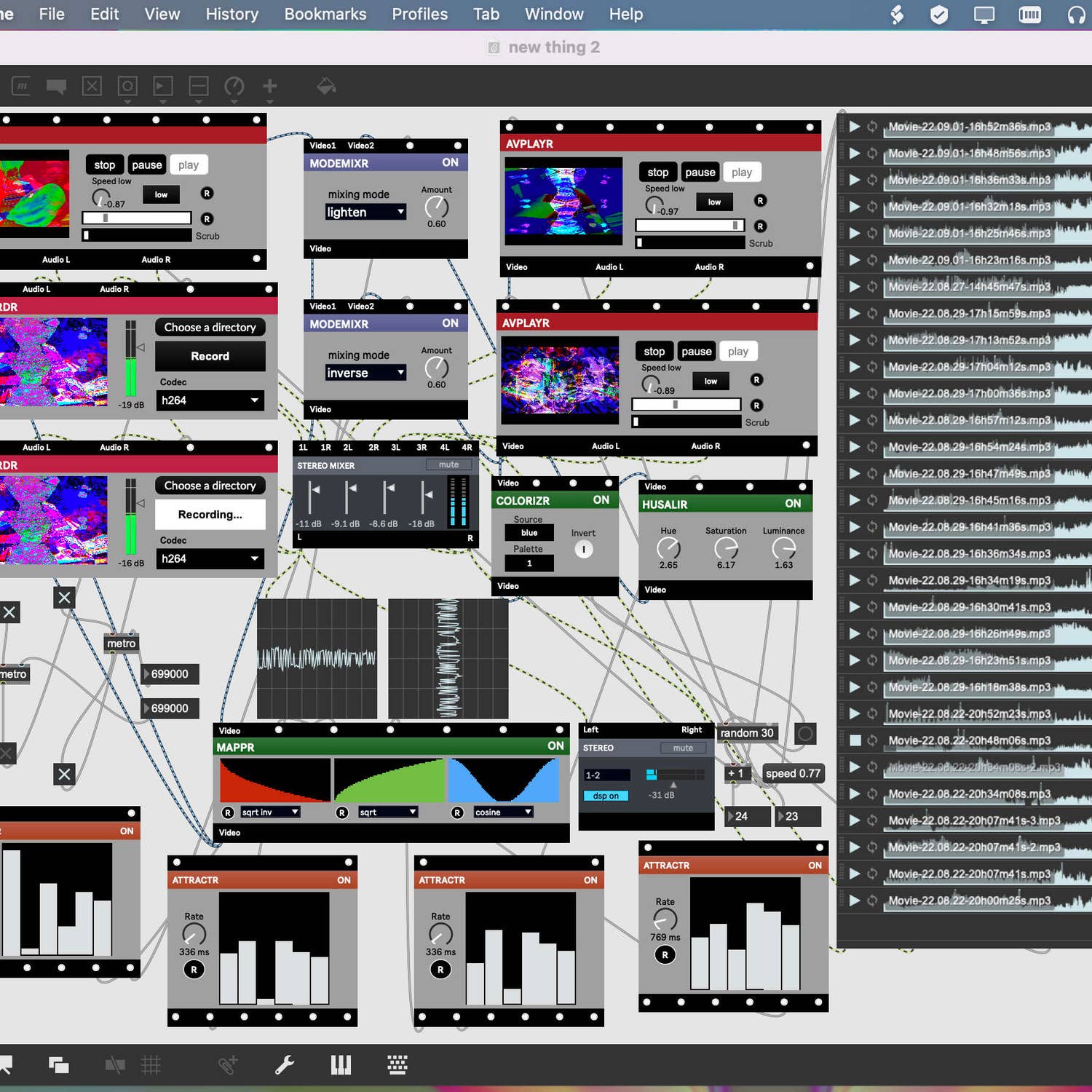Click the comment bubble icon in the toolbar
Image resolution: width=1092 pixels, height=1092 pixels.
point(56,87)
